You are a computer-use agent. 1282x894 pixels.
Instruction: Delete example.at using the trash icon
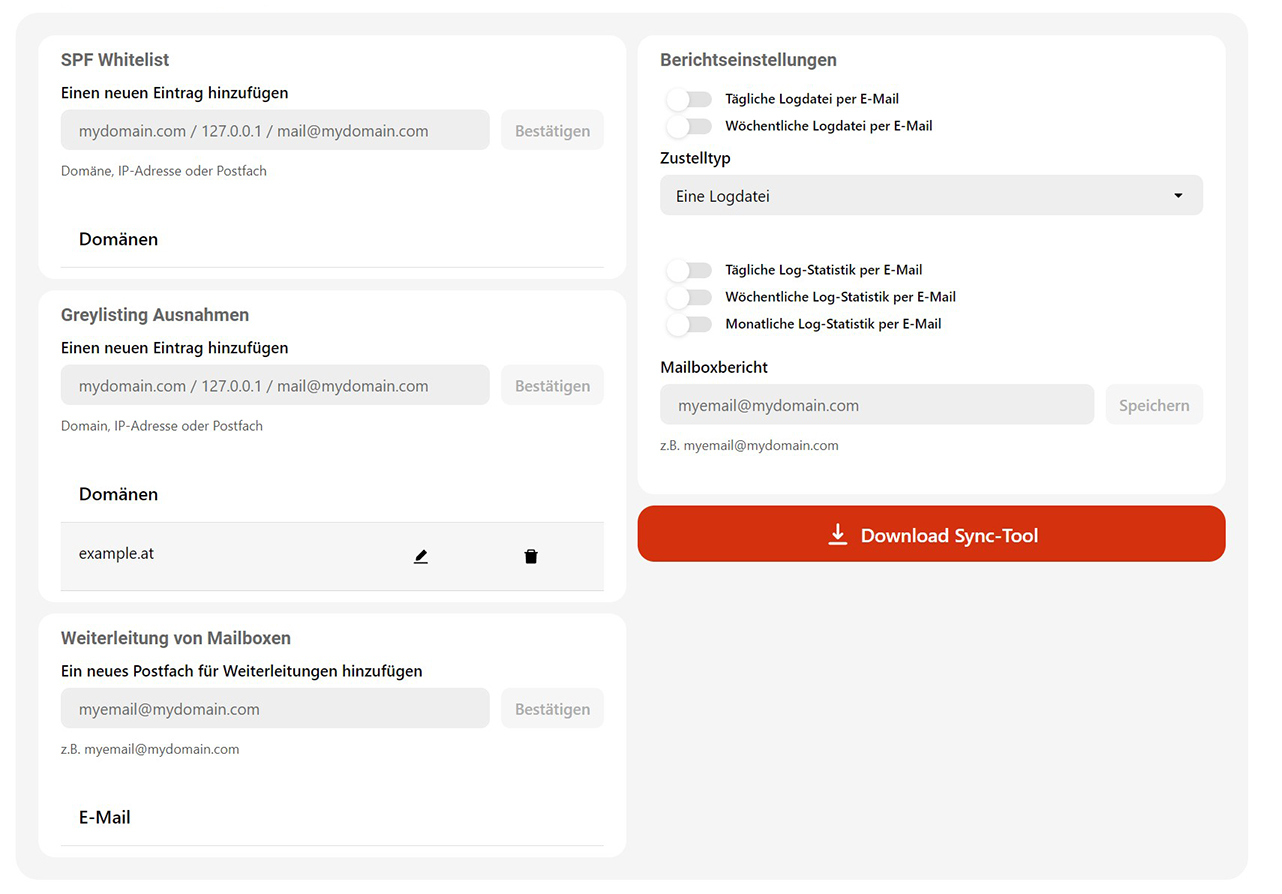click(530, 557)
